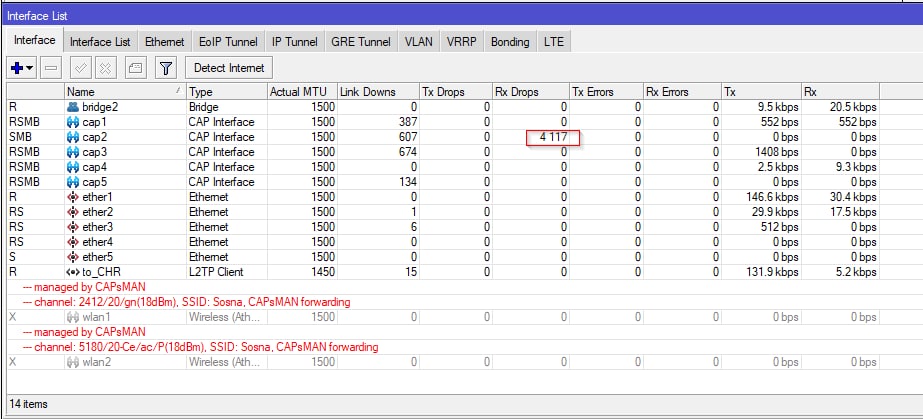Sort by the Tx Errors column header
The width and height of the screenshot is (923, 419).
tap(606, 92)
